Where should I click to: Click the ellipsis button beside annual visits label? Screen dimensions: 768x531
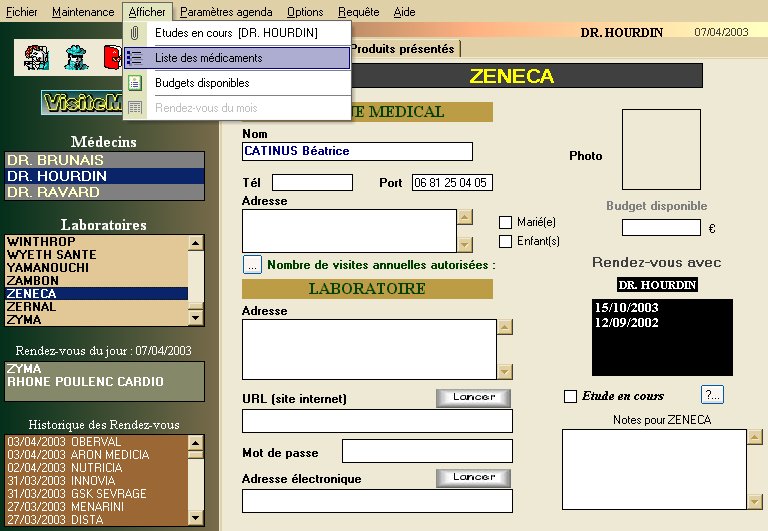pyautogui.click(x=252, y=265)
